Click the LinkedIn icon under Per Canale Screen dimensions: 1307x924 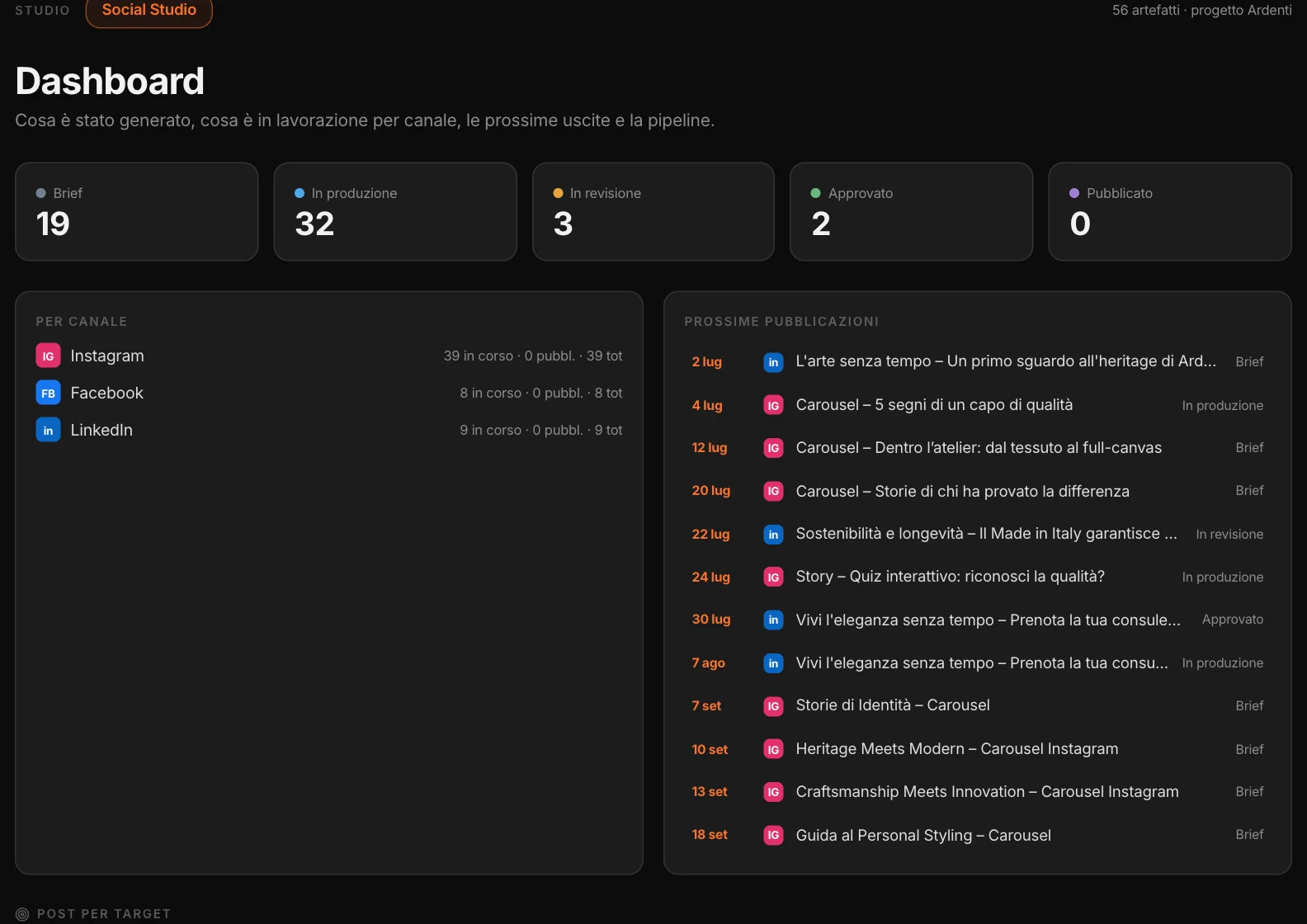pos(48,430)
